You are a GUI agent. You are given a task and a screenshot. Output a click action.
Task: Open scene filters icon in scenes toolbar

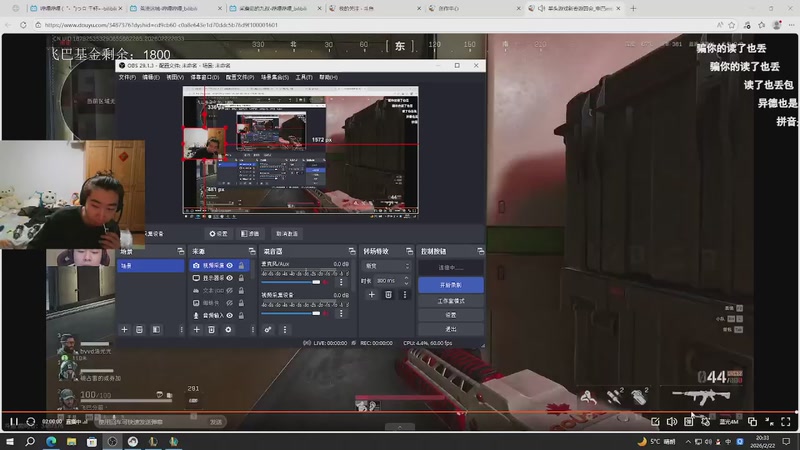(x=156, y=330)
